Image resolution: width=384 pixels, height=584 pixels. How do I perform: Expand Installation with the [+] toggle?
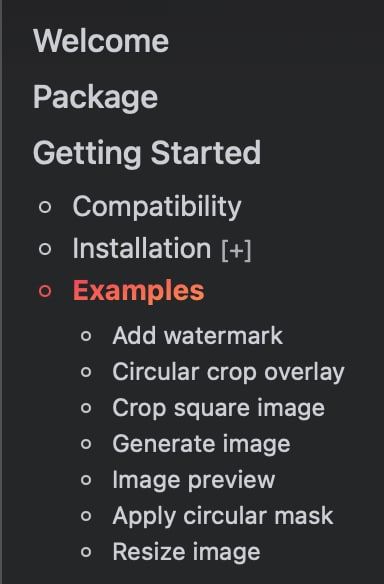tap(236, 250)
